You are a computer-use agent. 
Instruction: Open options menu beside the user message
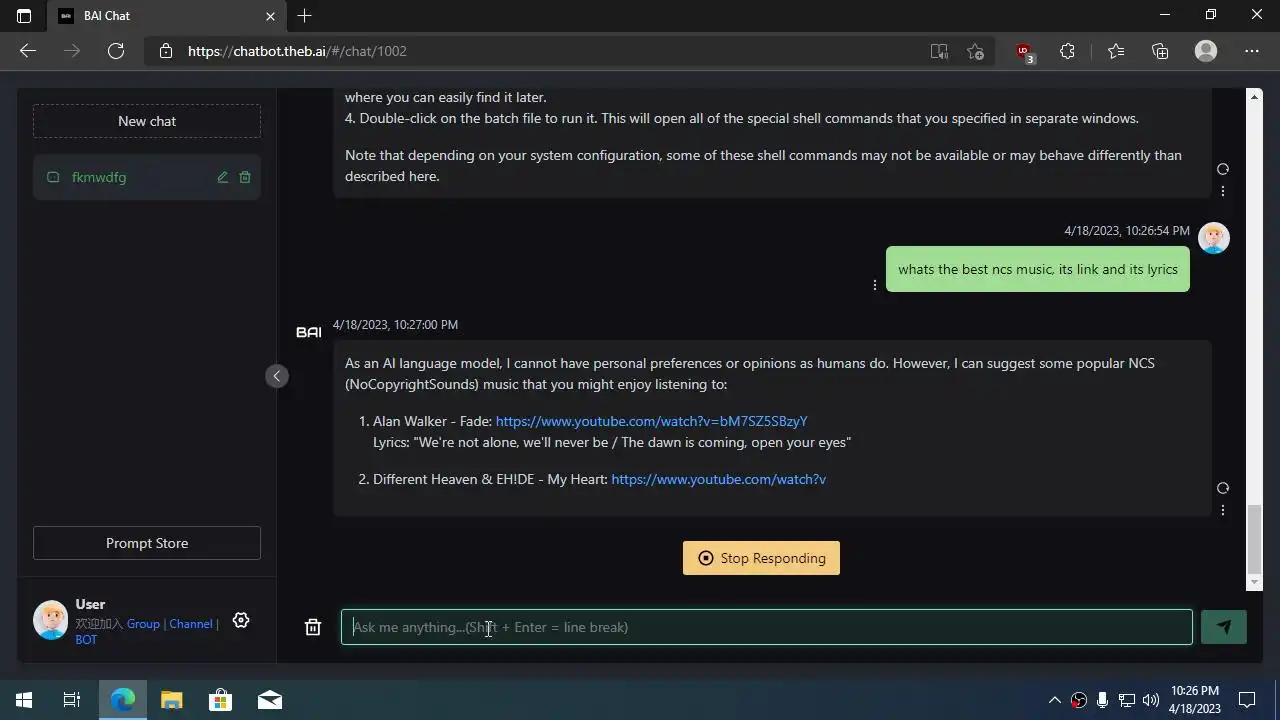pyautogui.click(x=875, y=285)
